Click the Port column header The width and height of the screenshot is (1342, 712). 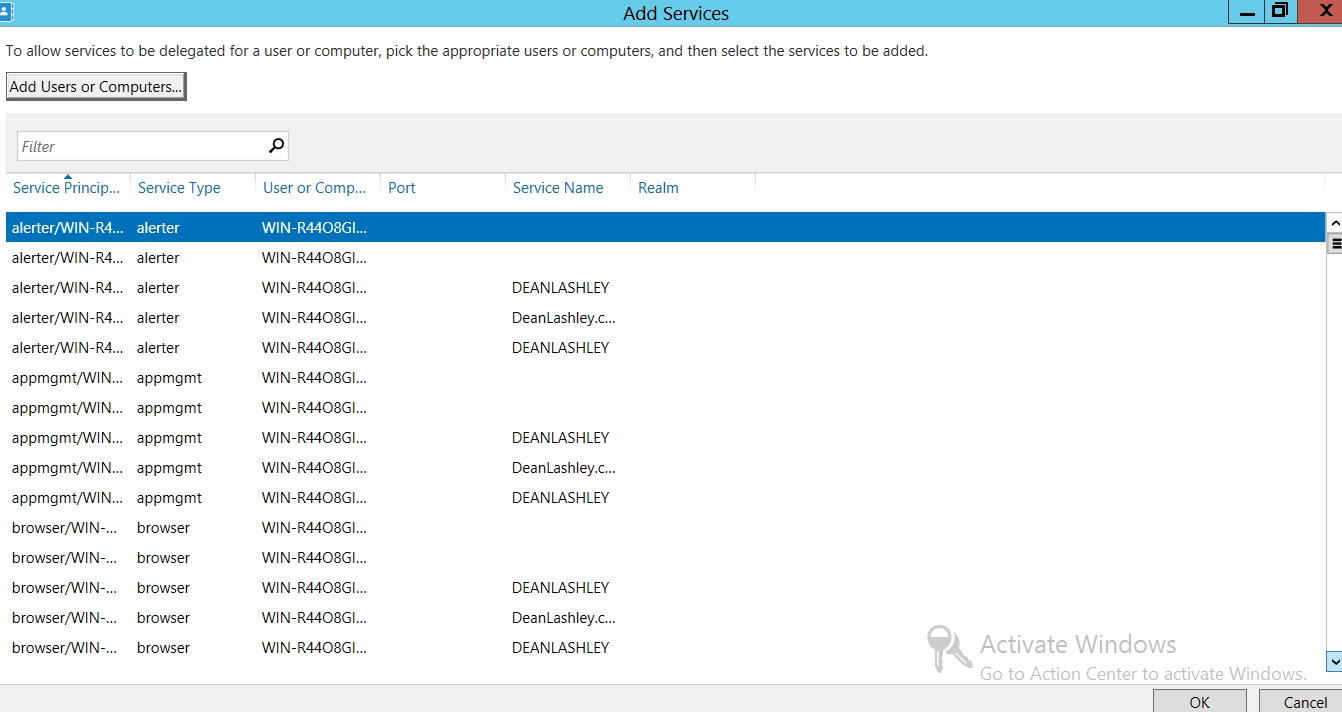(402, 188)
